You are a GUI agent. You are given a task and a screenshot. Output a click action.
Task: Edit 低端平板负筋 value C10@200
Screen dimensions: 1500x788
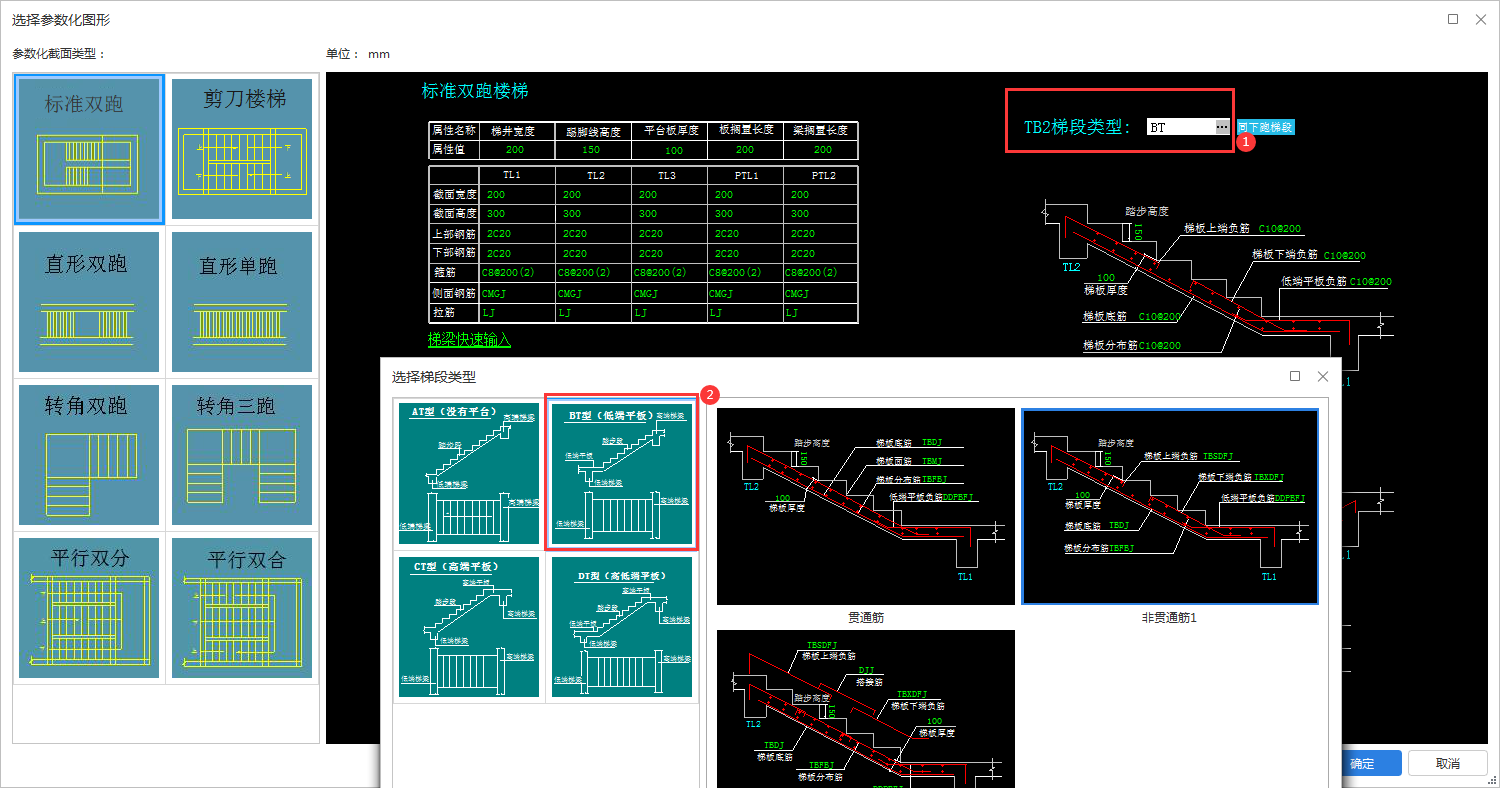click(1373, 282)
